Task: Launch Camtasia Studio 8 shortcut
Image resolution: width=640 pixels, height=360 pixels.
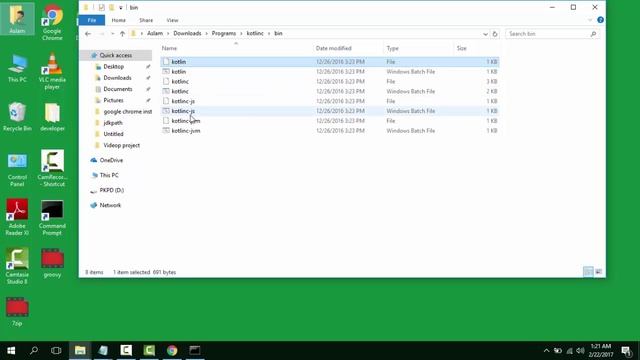Action: click(x=17, y=266)
